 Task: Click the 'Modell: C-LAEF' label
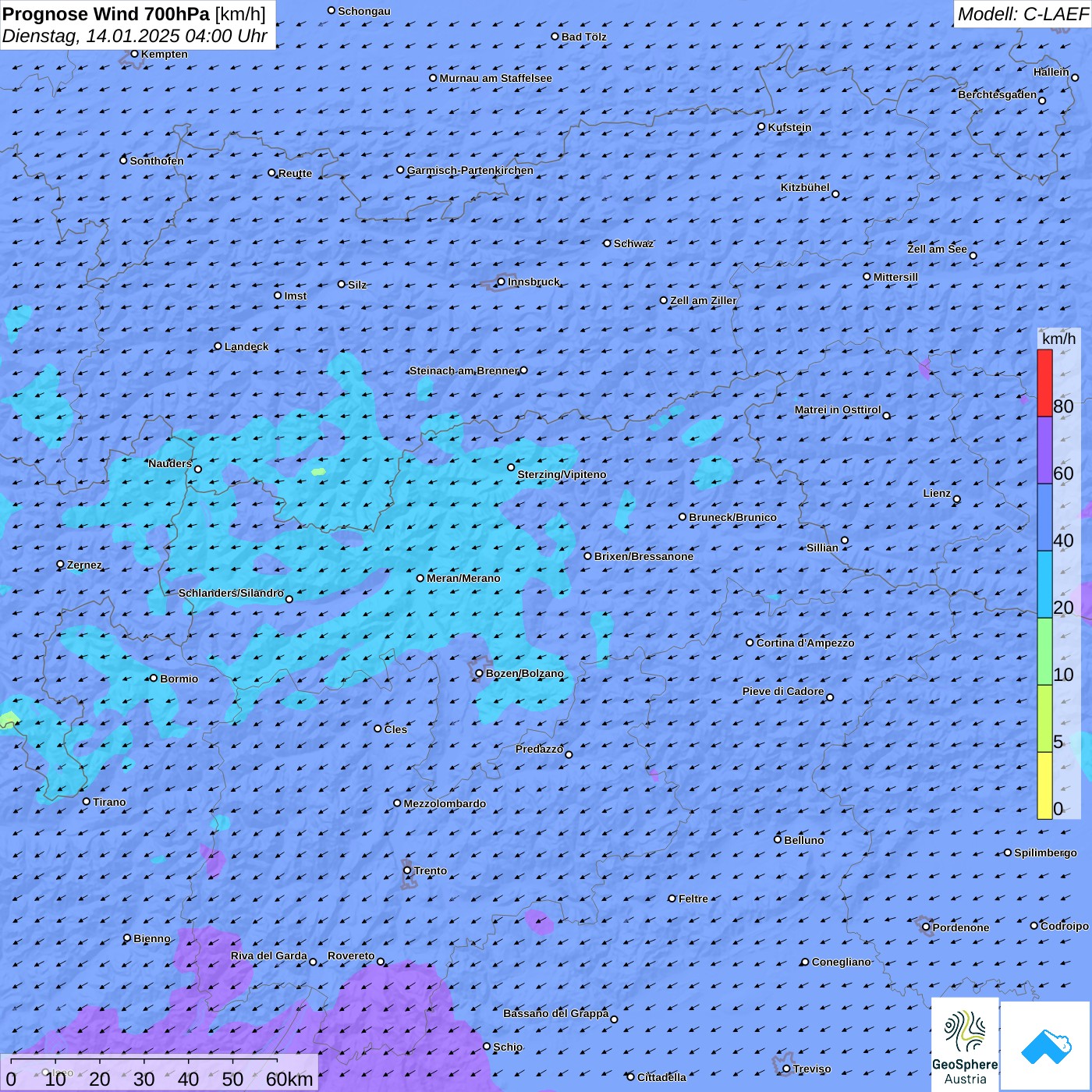click(1023, 13)
